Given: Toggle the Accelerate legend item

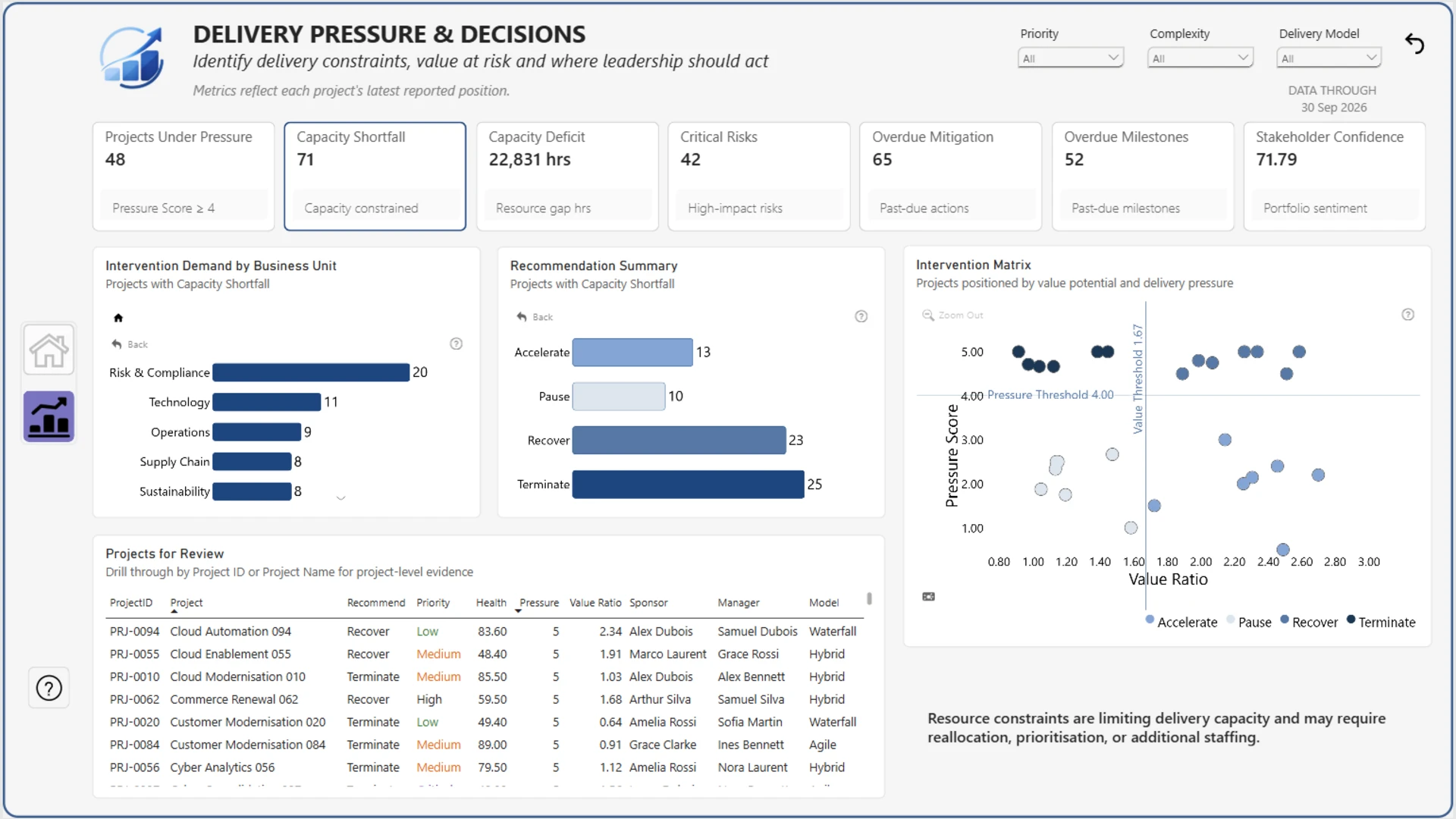Looking at the screenshot, I should point(1181,622).
